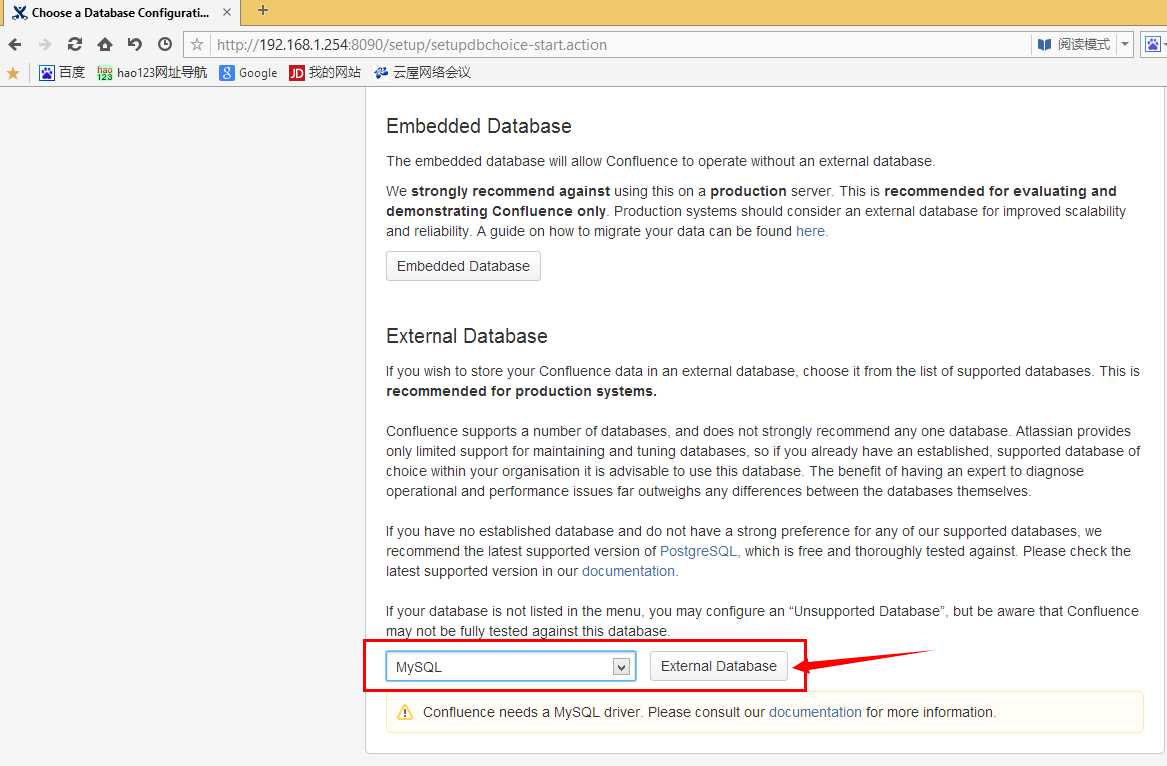Open the MySQL database type dropdown
The image size is (1167, 766).
click(511, 667)
